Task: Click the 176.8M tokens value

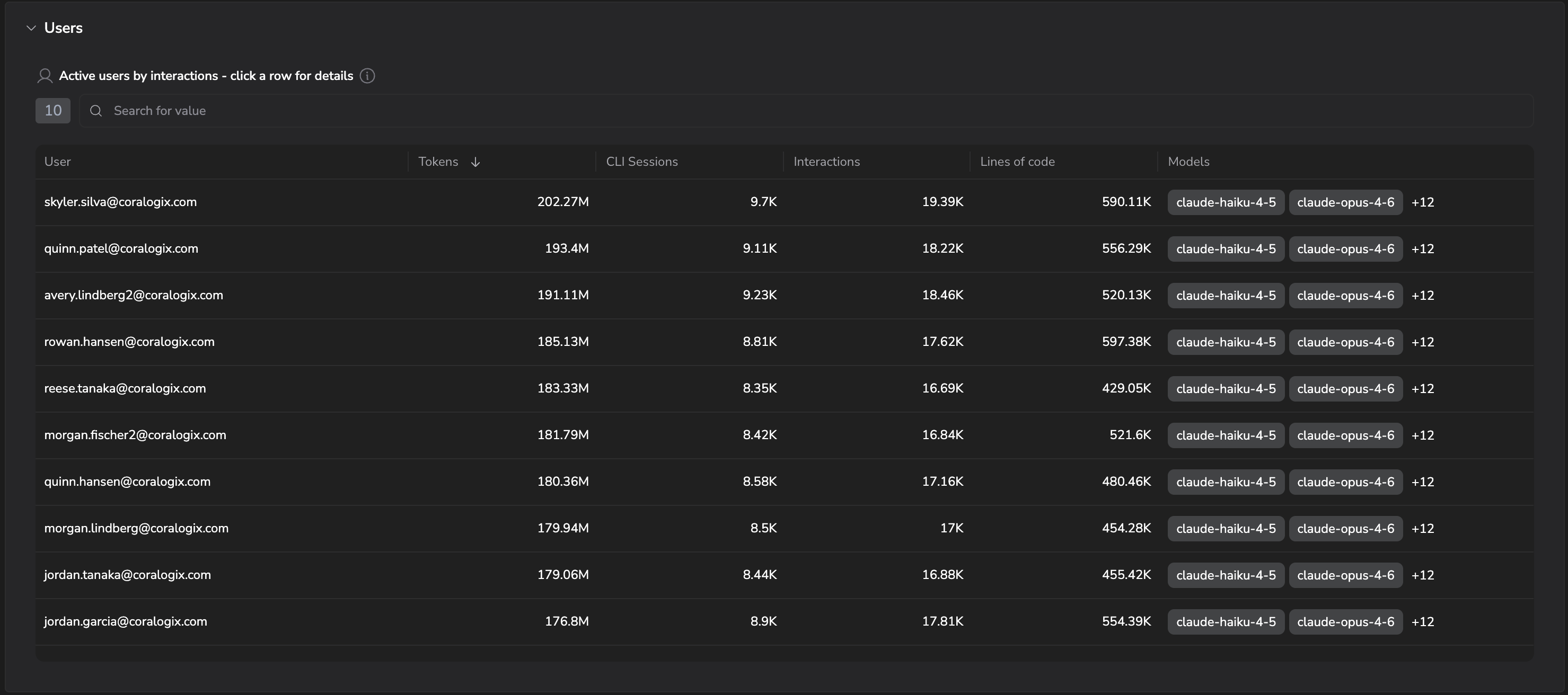Action: 567,621
